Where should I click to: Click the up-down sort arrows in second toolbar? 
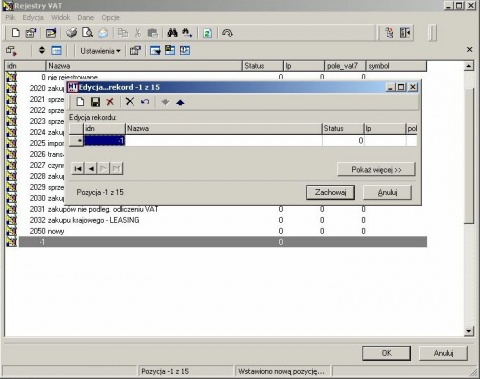(x=42, y=50)
